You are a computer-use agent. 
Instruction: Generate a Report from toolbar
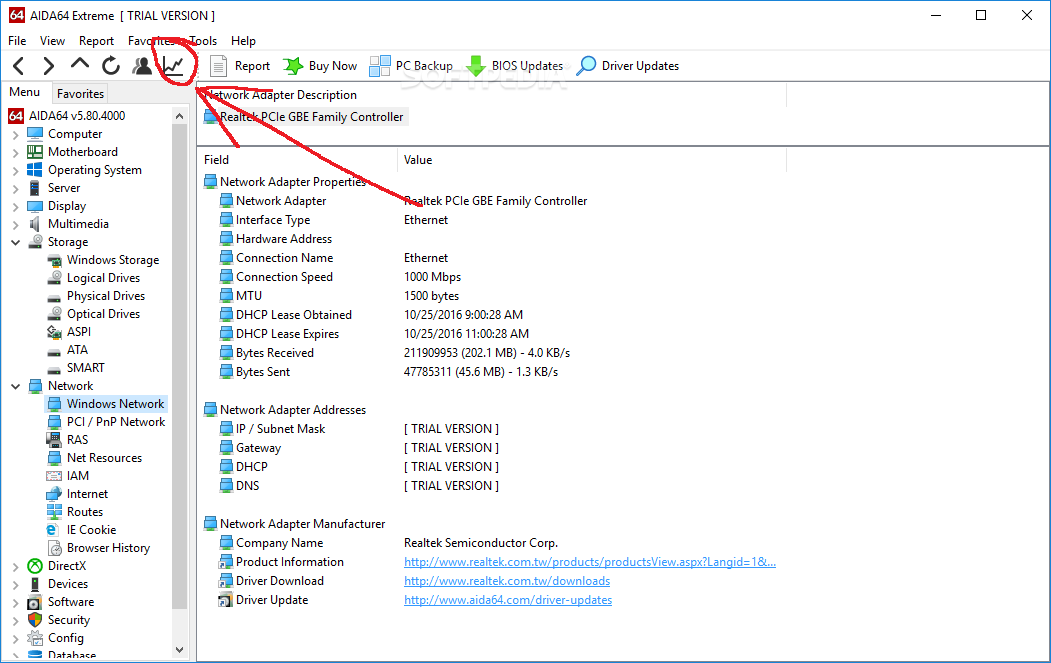point(239,66)
